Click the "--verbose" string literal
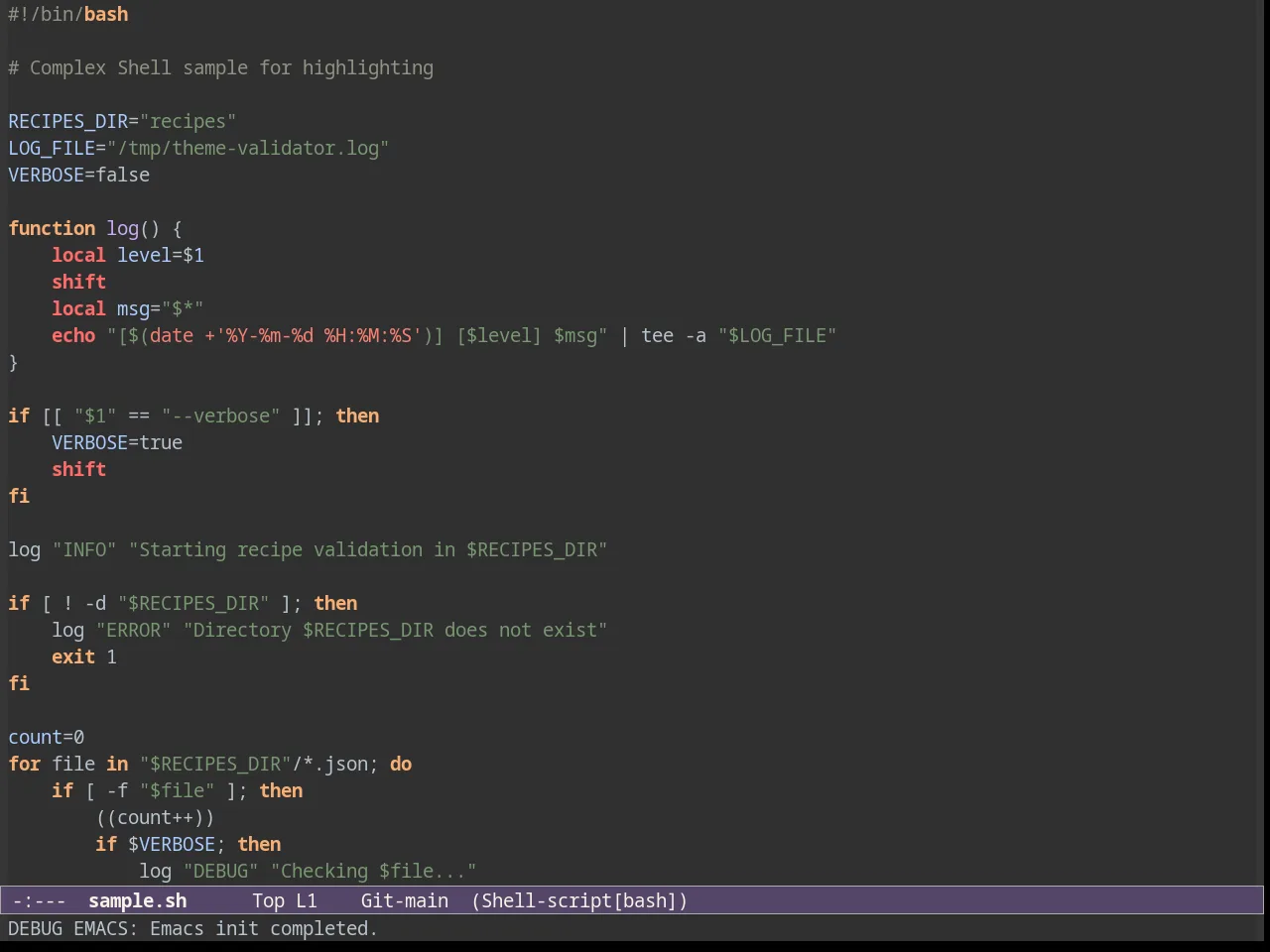Screen dimensions: 1270x952 (221, 416)
